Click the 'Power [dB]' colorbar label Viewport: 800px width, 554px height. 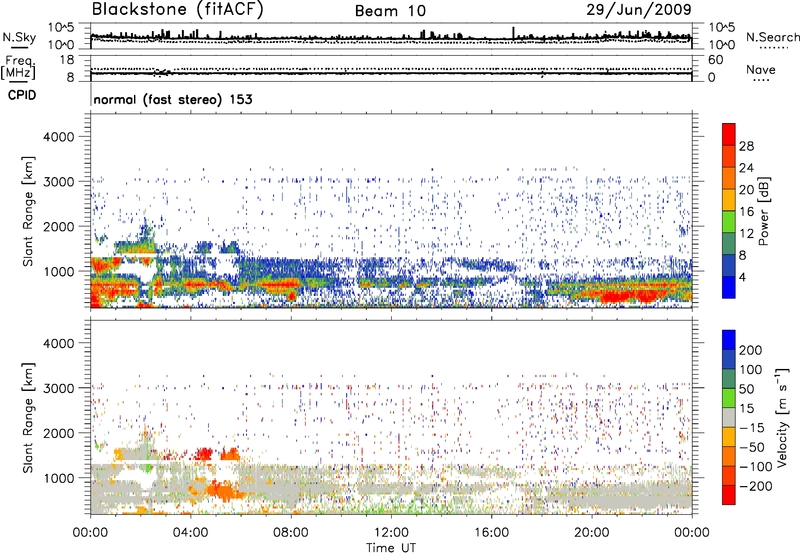(x=764, y=211)
